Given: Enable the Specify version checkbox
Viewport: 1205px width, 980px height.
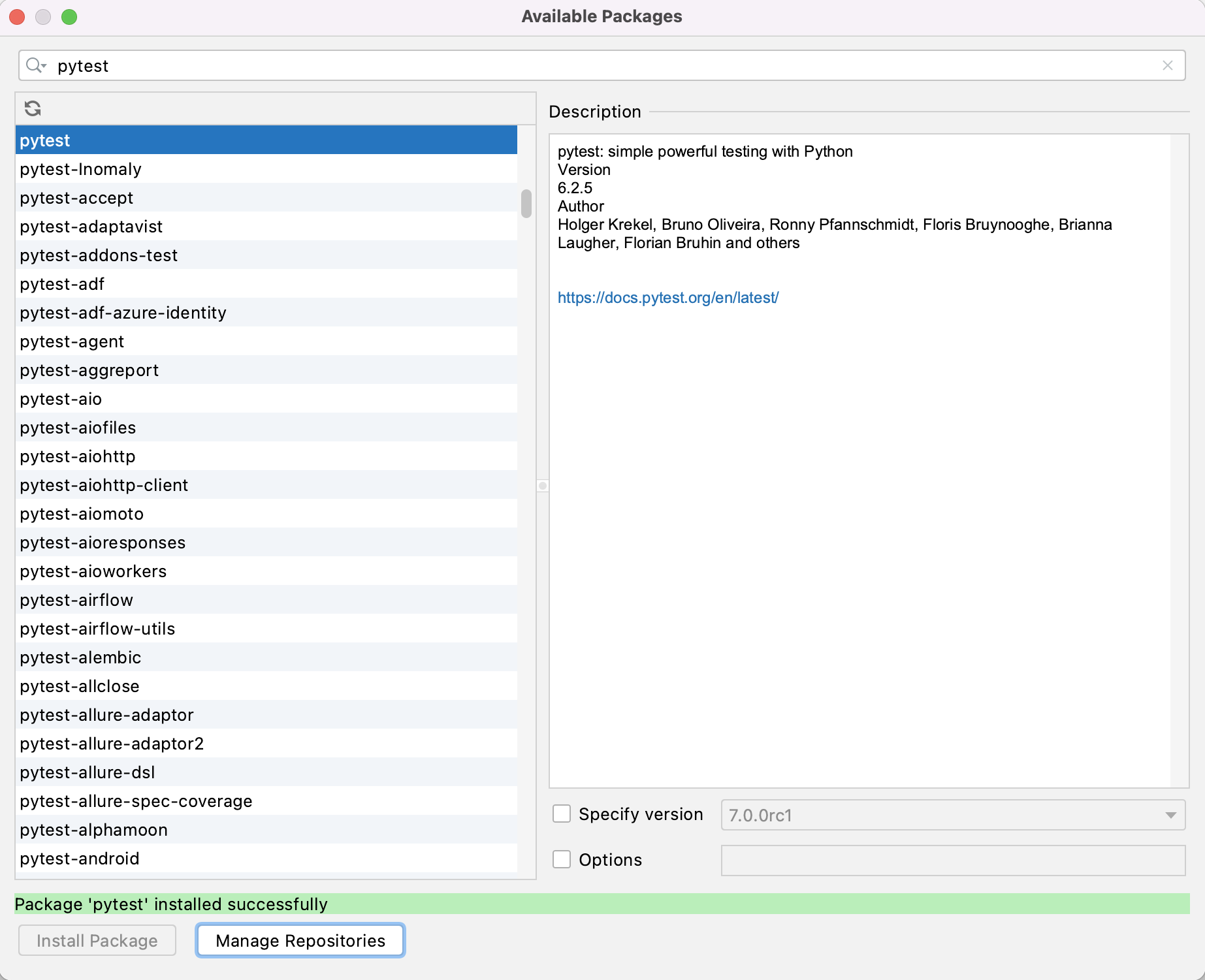Looking at the screenshot, I should 562,814.
